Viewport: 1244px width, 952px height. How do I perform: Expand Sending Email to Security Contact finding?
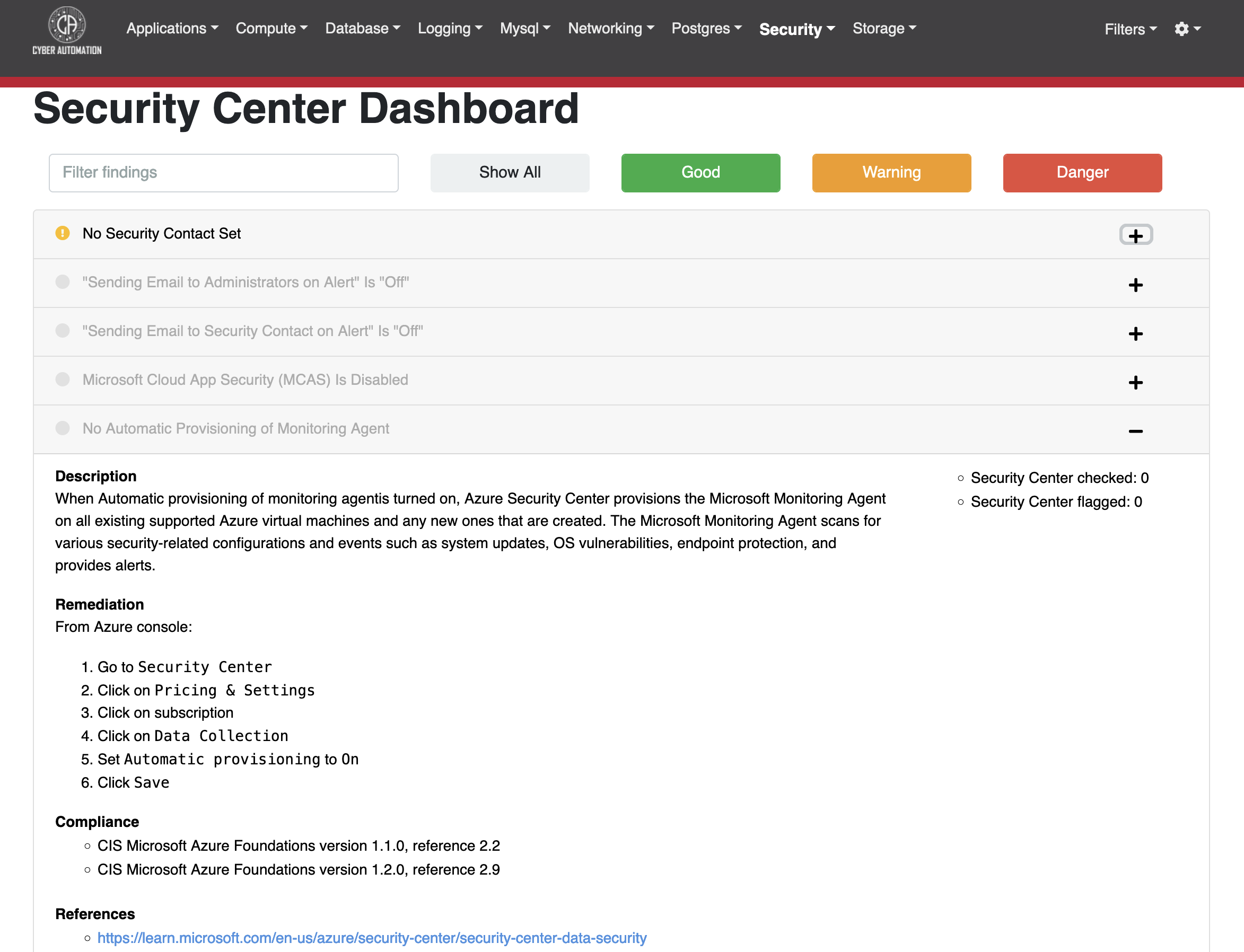1136,333
